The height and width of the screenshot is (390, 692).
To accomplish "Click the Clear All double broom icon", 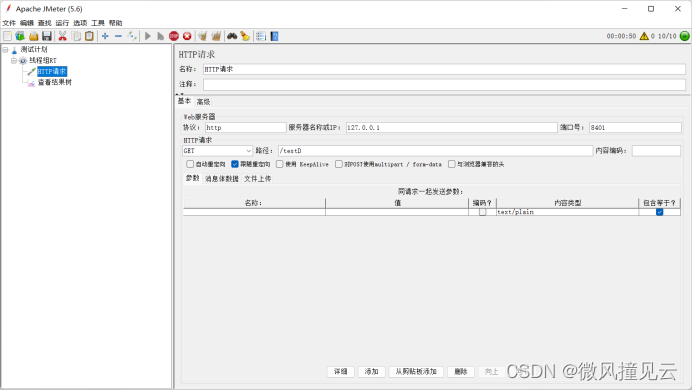I will click(216, 36).
